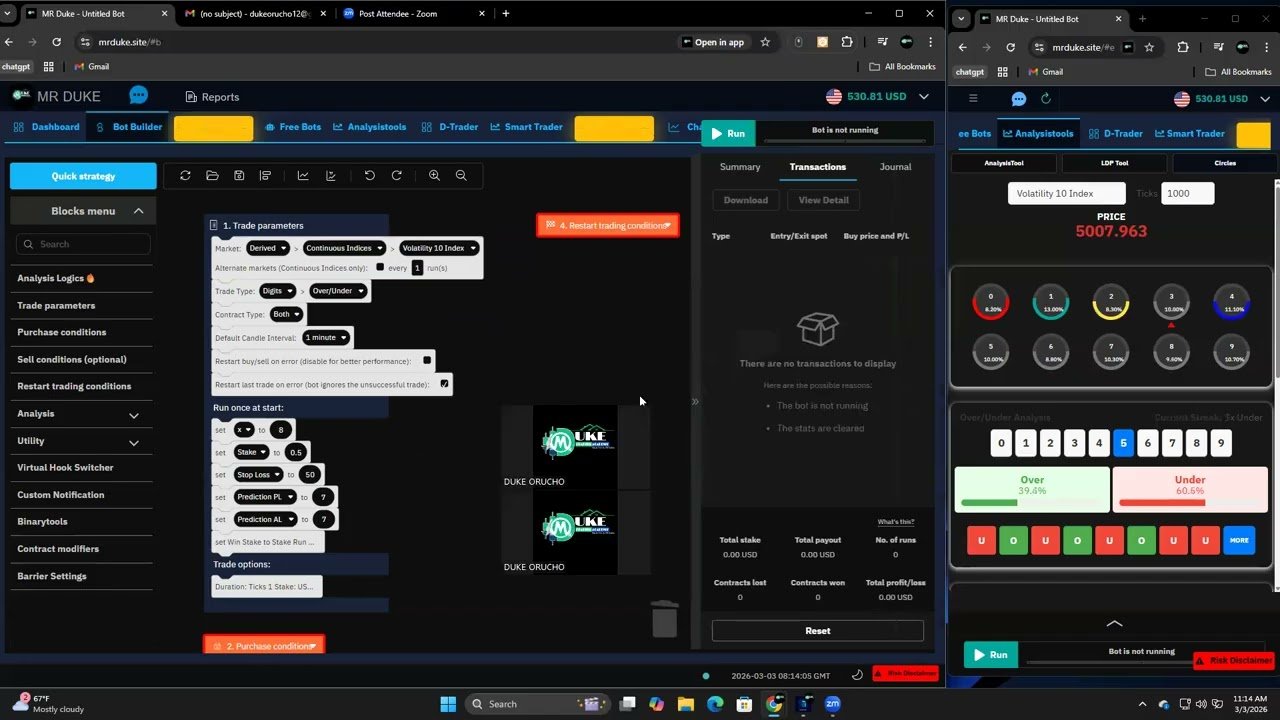Image resolution: width=1280 pixels, height=720 pixels.
Task: Select digit circle 0 in analysis tool
Action: (x=991, y=301)
